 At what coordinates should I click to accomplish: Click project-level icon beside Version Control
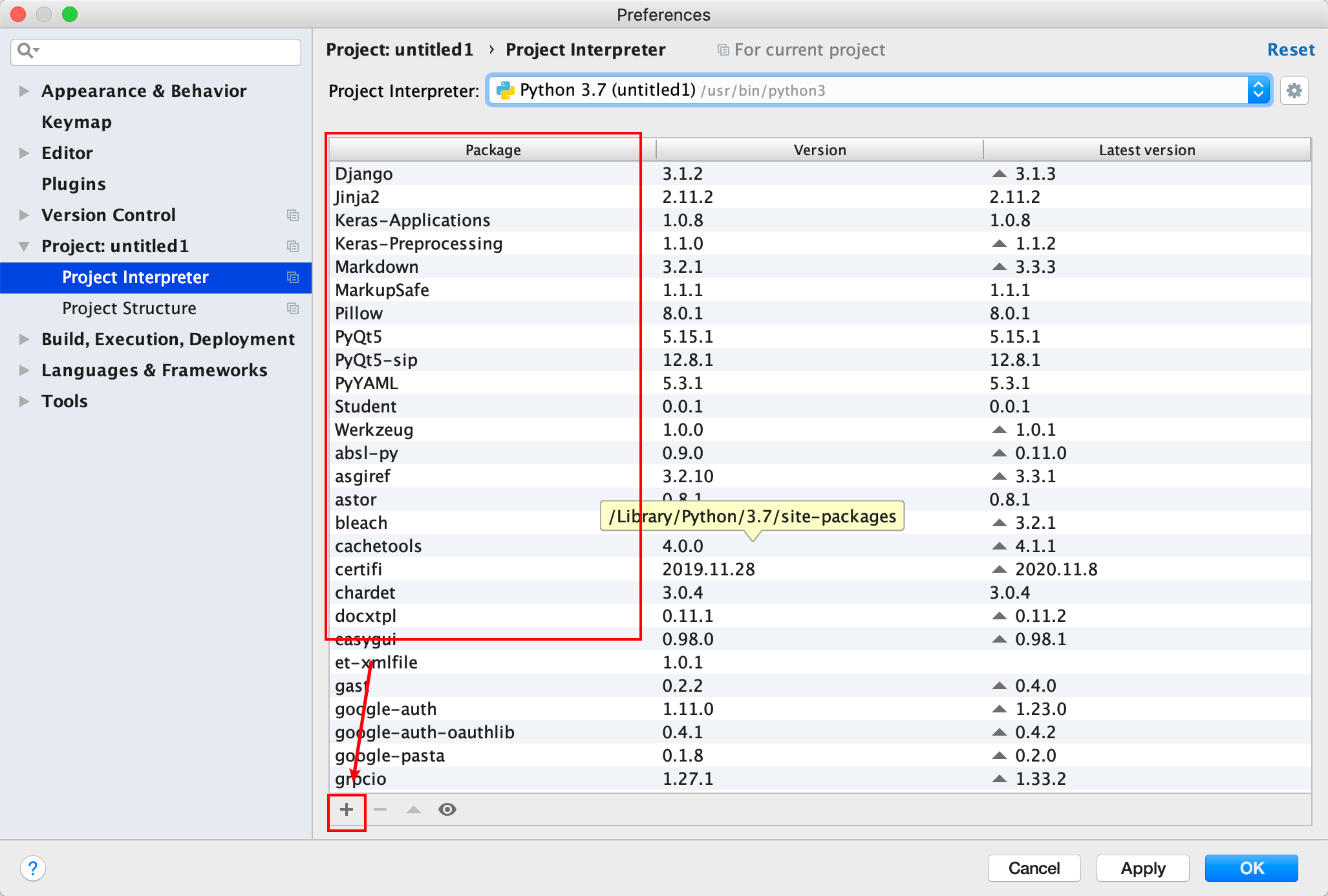(x=293, y=215)
